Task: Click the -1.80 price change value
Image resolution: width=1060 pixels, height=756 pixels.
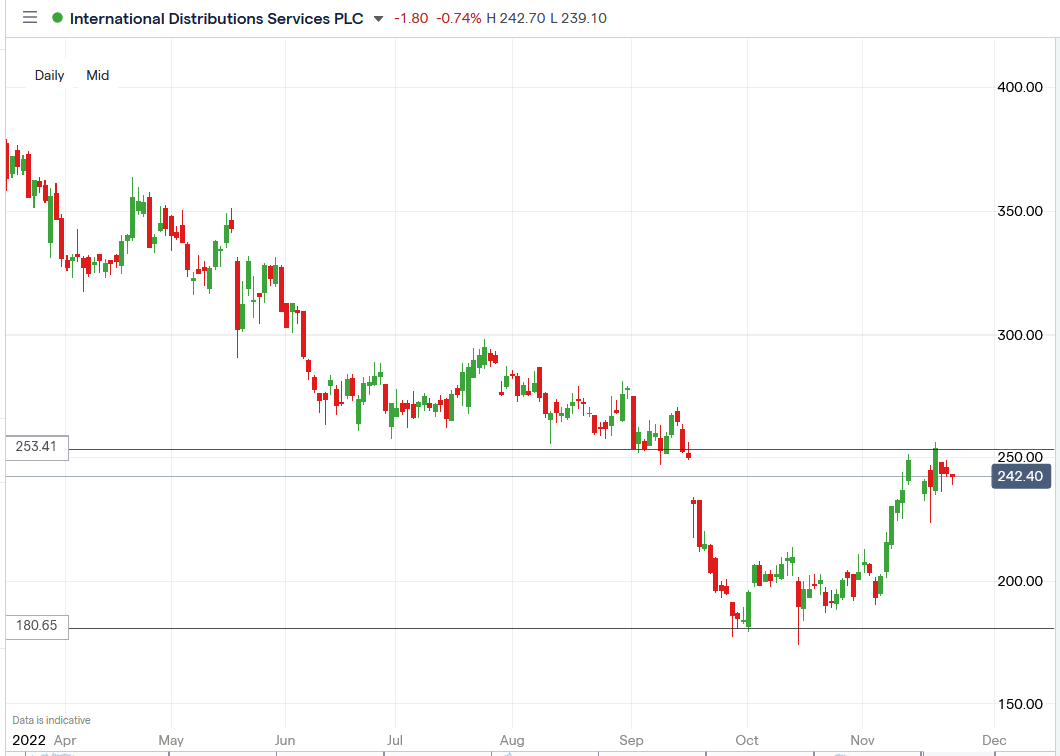Action: click(411, 18)
